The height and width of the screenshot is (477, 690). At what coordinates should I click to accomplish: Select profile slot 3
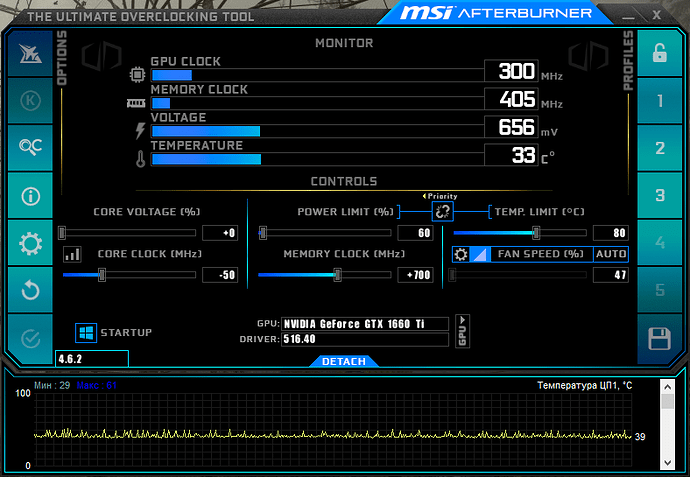(659, 195)
